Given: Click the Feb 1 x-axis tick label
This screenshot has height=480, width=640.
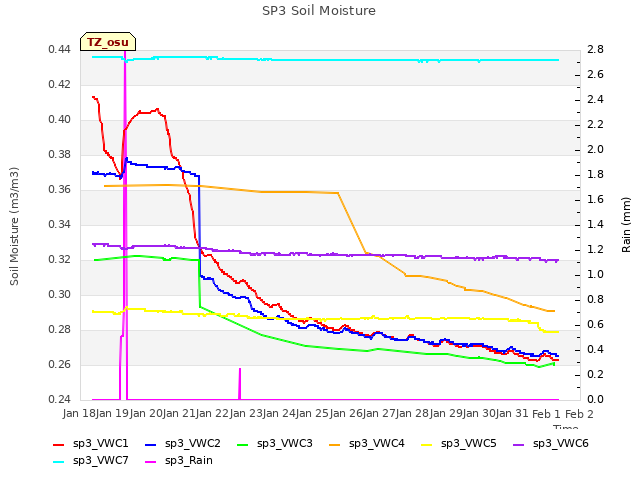Looking at the screenshot, I should tap(546, 413).
